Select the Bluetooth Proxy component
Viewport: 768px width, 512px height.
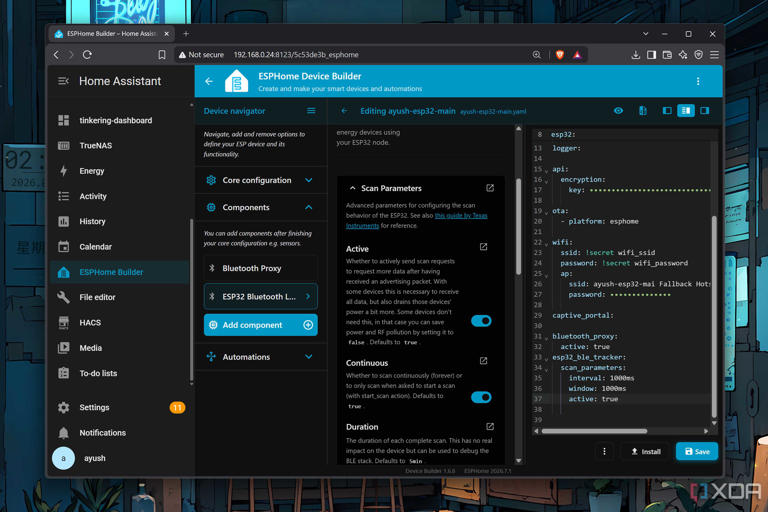pyautogui.click(x=261, y=268)
